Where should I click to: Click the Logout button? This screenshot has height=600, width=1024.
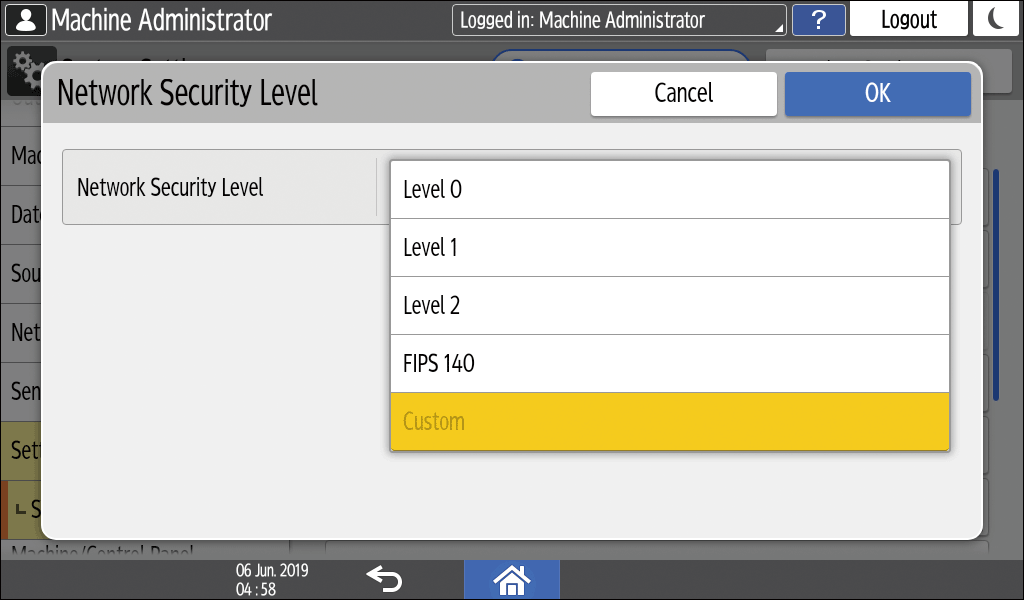pos(908,20)
